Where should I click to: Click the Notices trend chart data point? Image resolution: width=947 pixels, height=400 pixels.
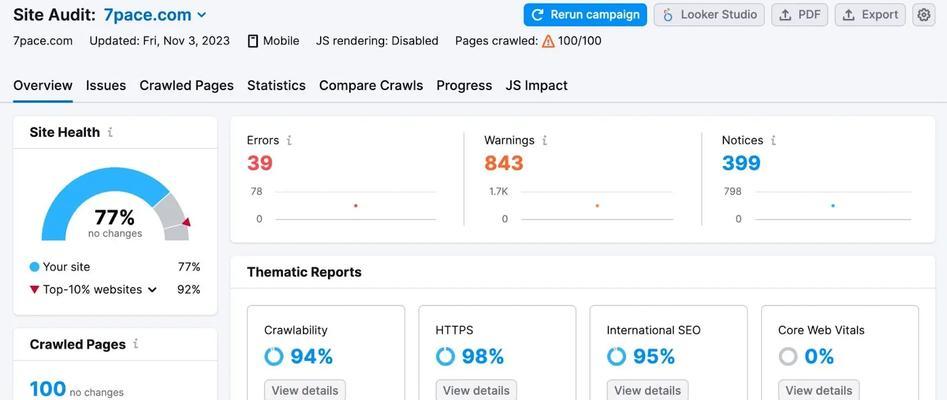[833, 206]
